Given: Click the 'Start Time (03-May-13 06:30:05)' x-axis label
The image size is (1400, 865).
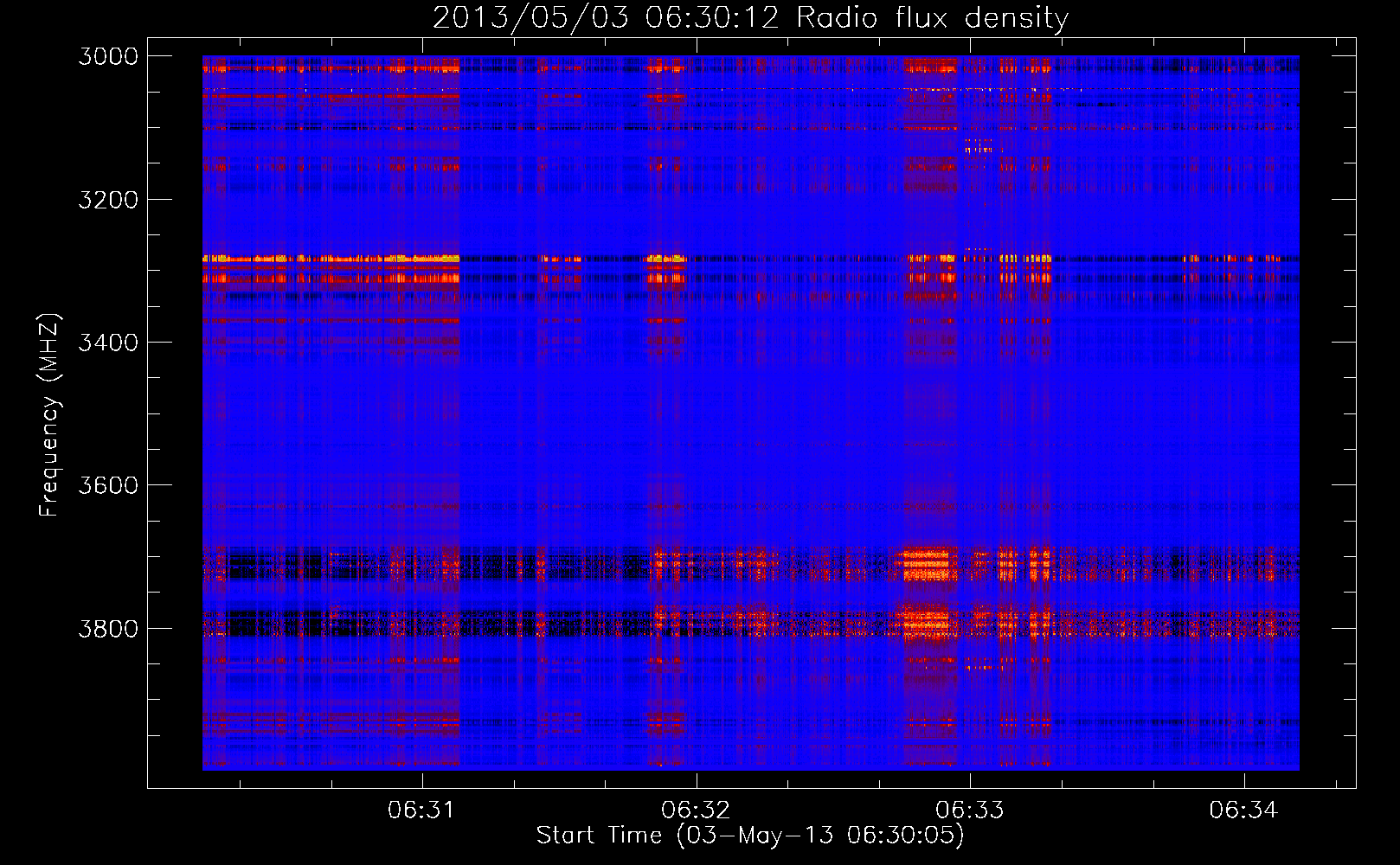Looking at the screenshot, I should (750, 836).
